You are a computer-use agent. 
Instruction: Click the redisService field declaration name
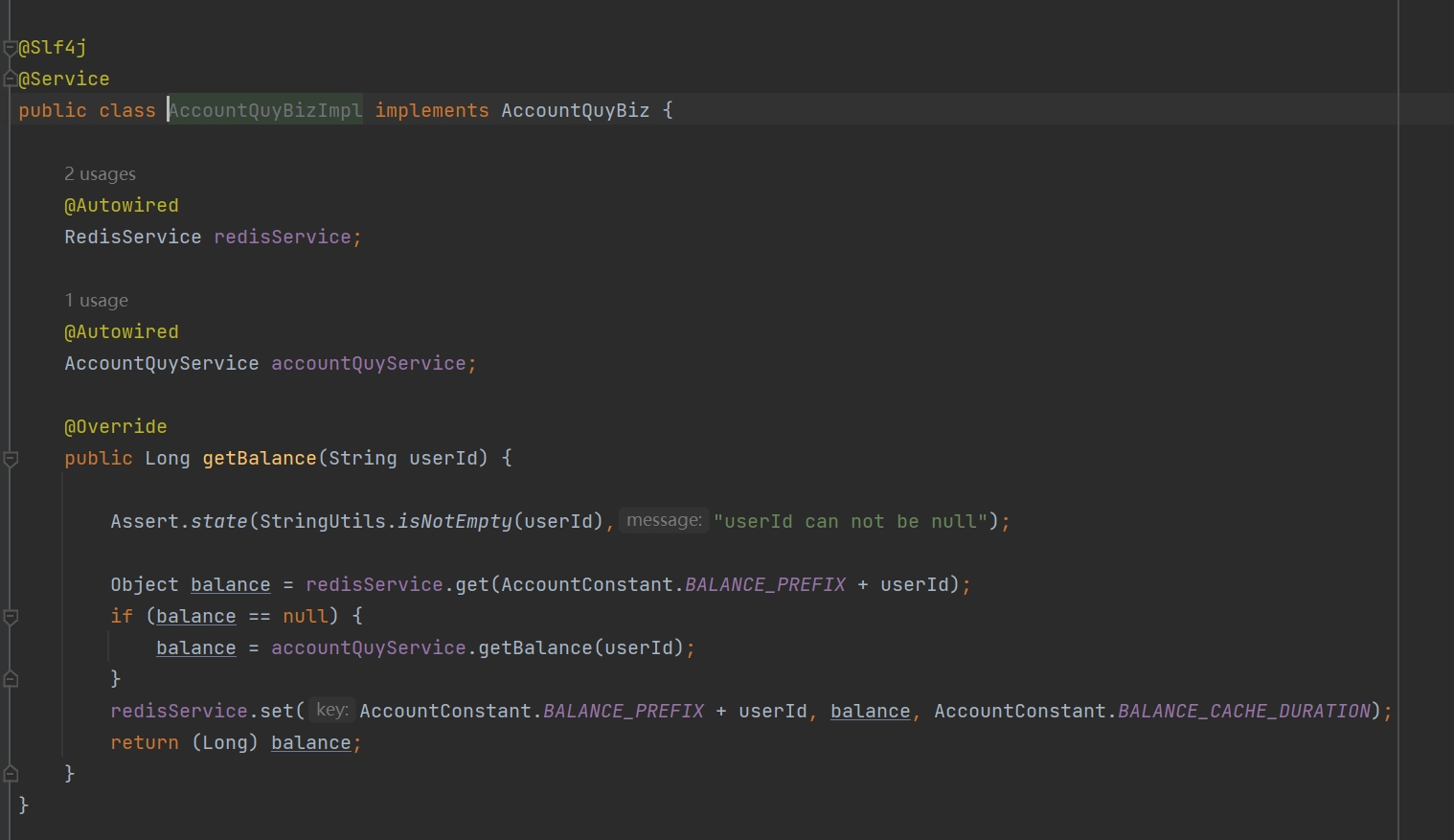(283, 238)
